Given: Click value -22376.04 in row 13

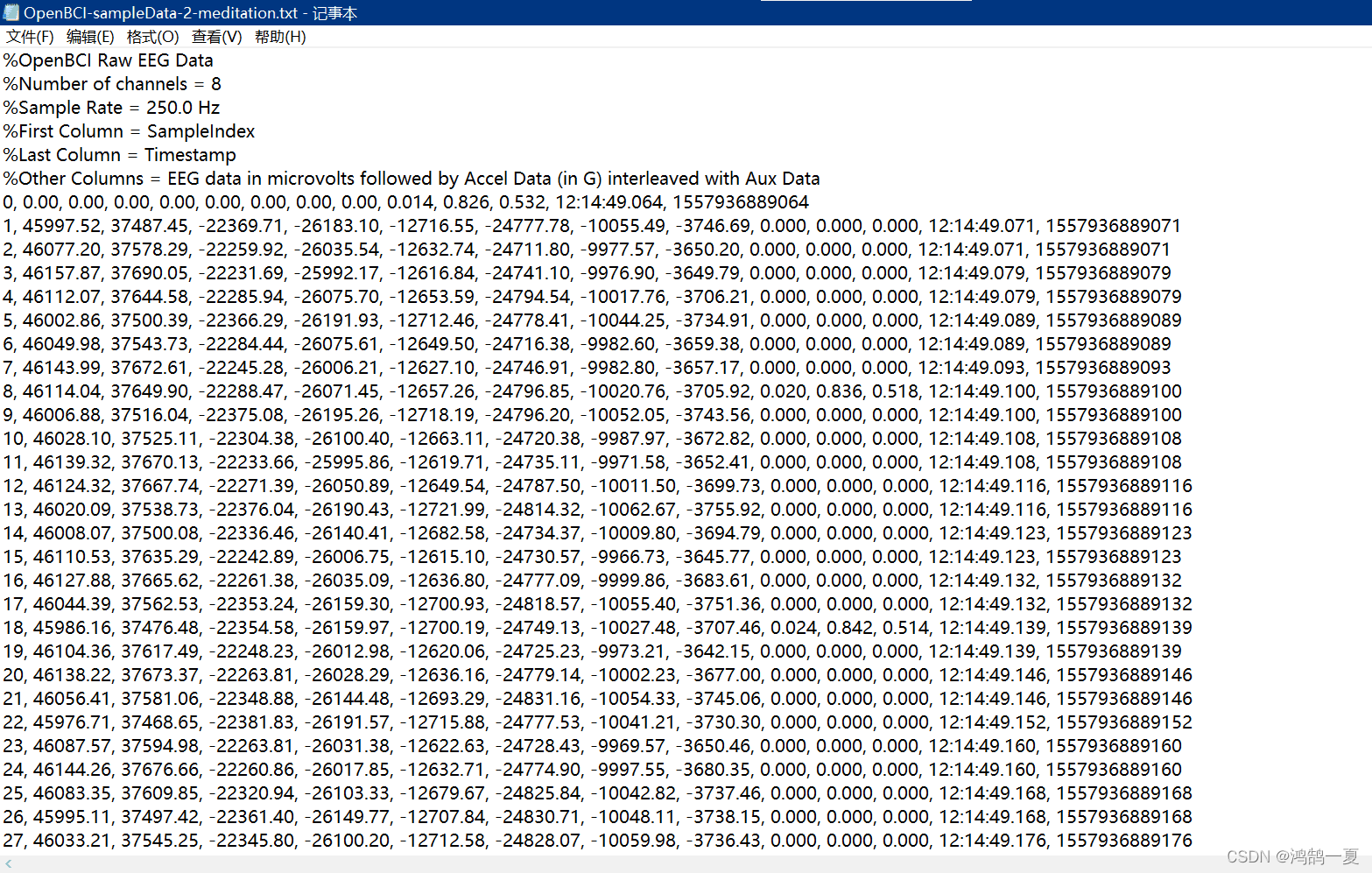Looking at the screenshot, I should (x=252, y=510).
